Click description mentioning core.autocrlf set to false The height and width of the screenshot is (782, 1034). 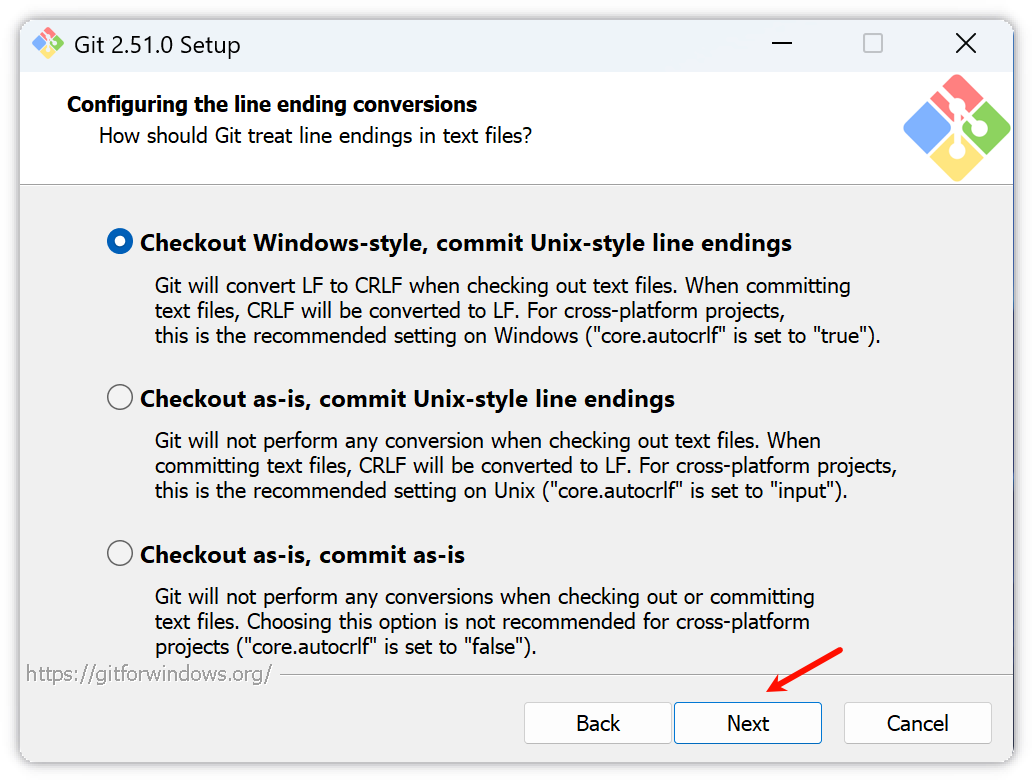485,622
